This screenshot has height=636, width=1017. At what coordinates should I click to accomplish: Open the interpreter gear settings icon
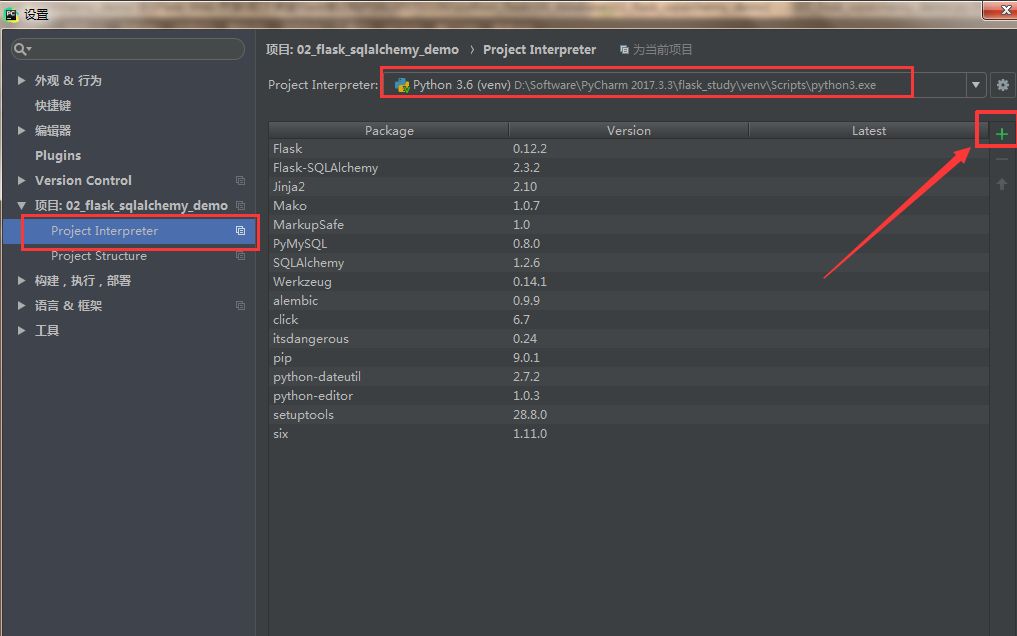pyautogui.click(x=1003, y=85)
